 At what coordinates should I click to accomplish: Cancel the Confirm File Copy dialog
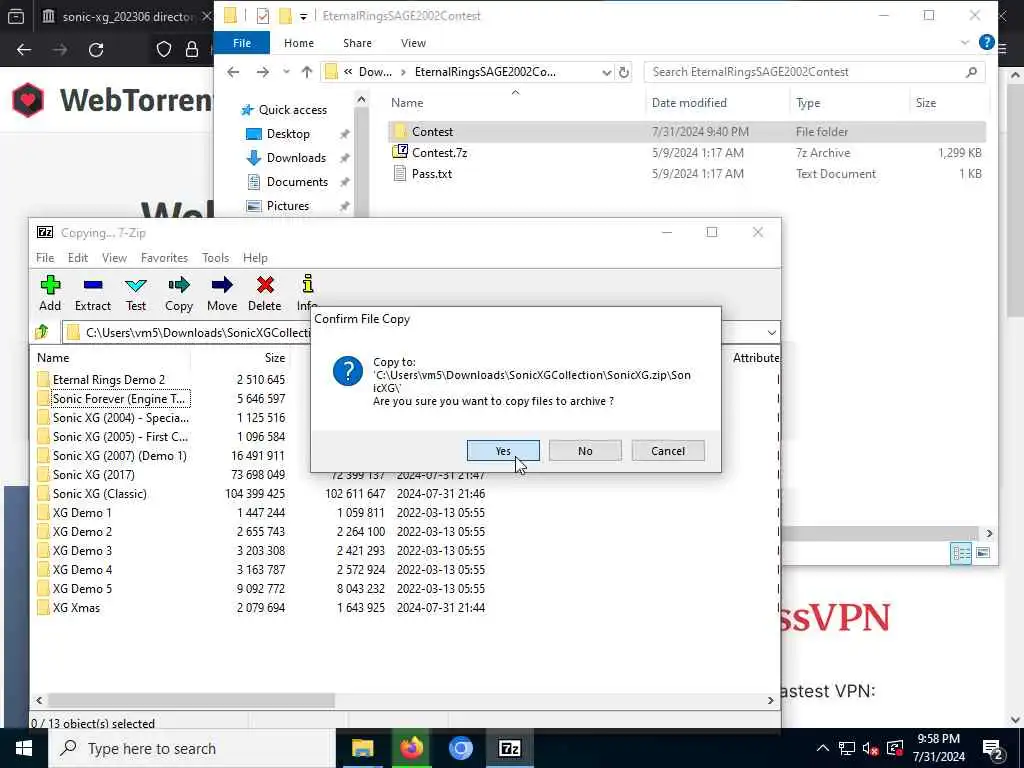coord(667,451)
